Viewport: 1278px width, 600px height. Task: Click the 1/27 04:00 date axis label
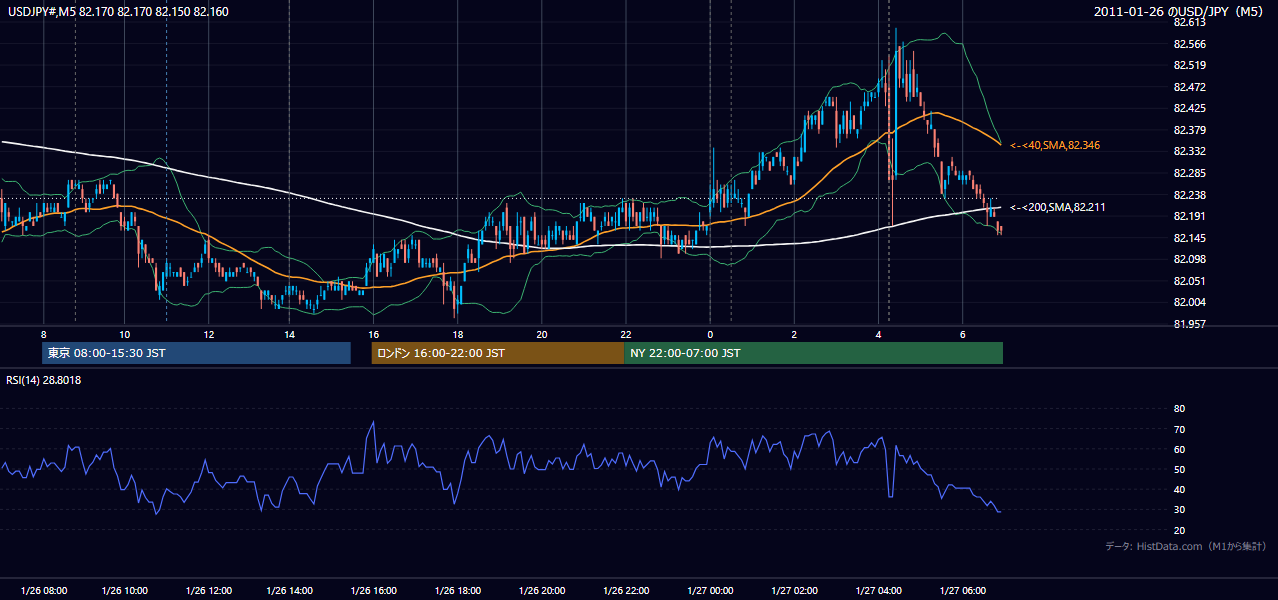pos(878,590)
